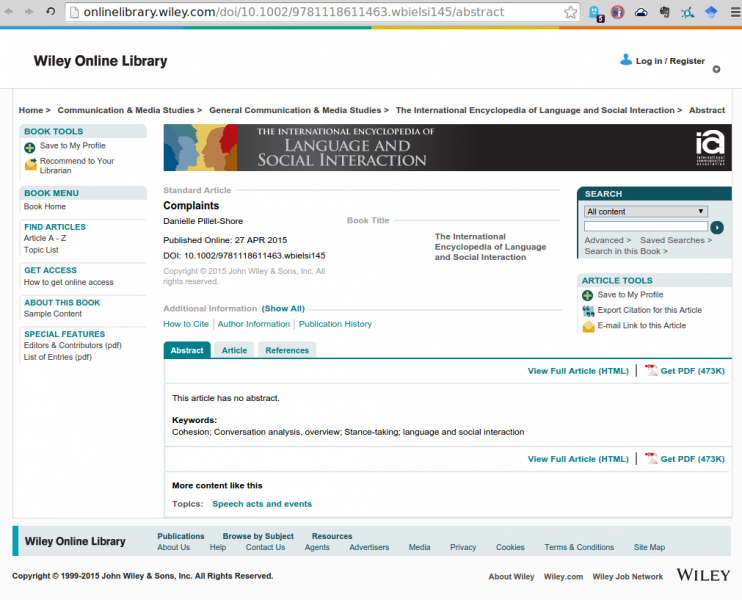Open Browse by Subject footer menu
Image resolution: width=742 pixels, height=600 pixels.
tap(258, 536)
